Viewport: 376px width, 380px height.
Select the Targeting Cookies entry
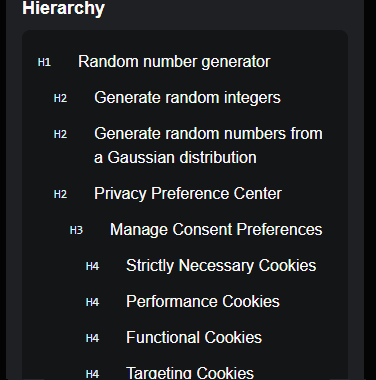tap(190, 373)
